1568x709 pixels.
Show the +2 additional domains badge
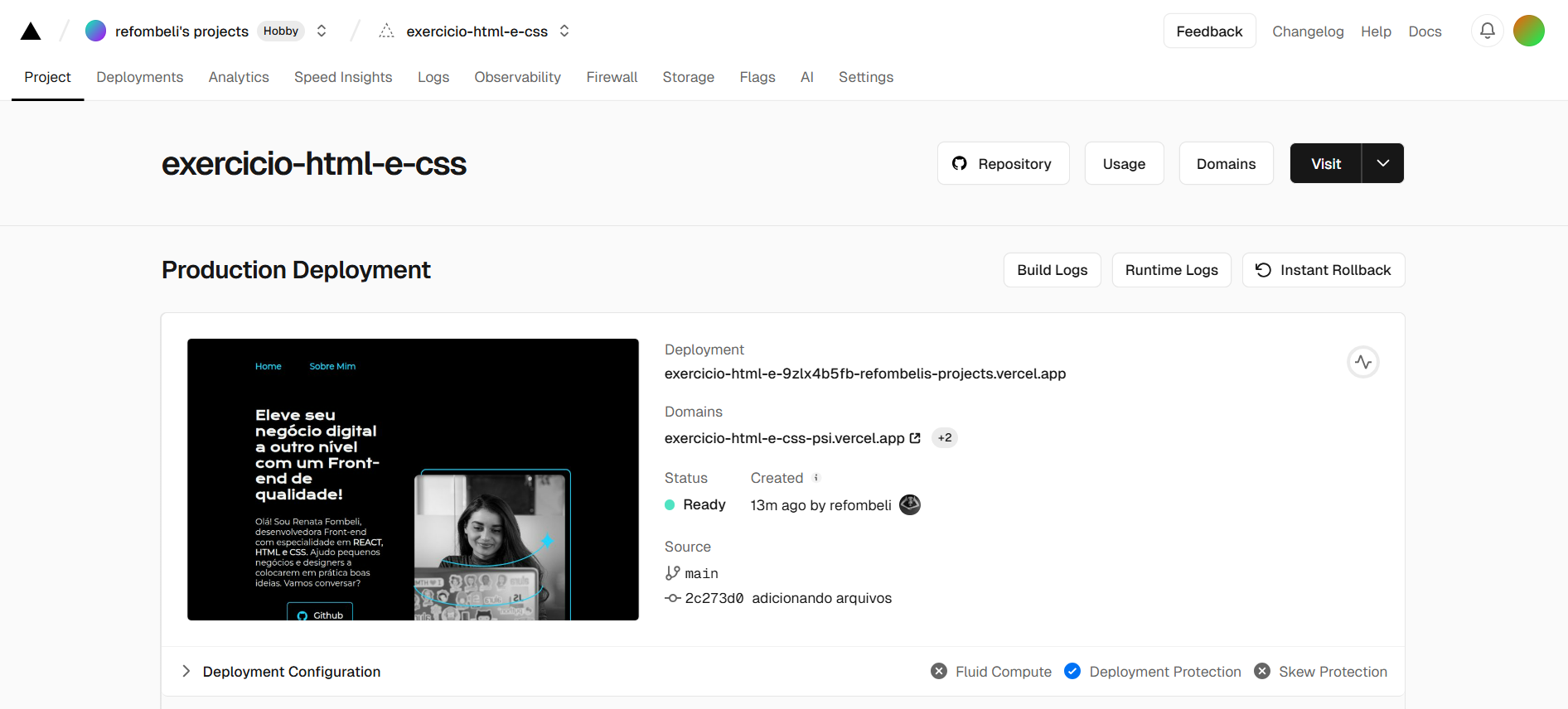pos(945,438)
